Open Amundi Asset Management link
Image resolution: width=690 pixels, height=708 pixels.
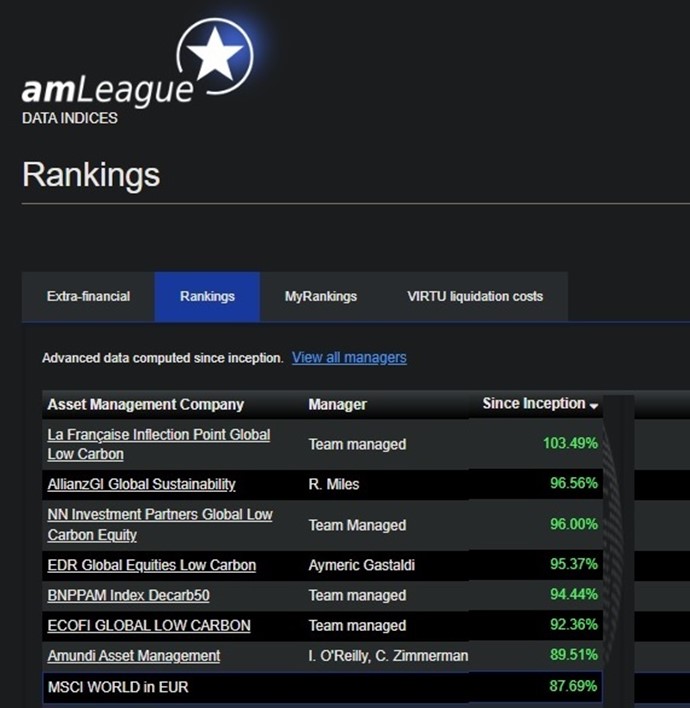coord(134,656)
